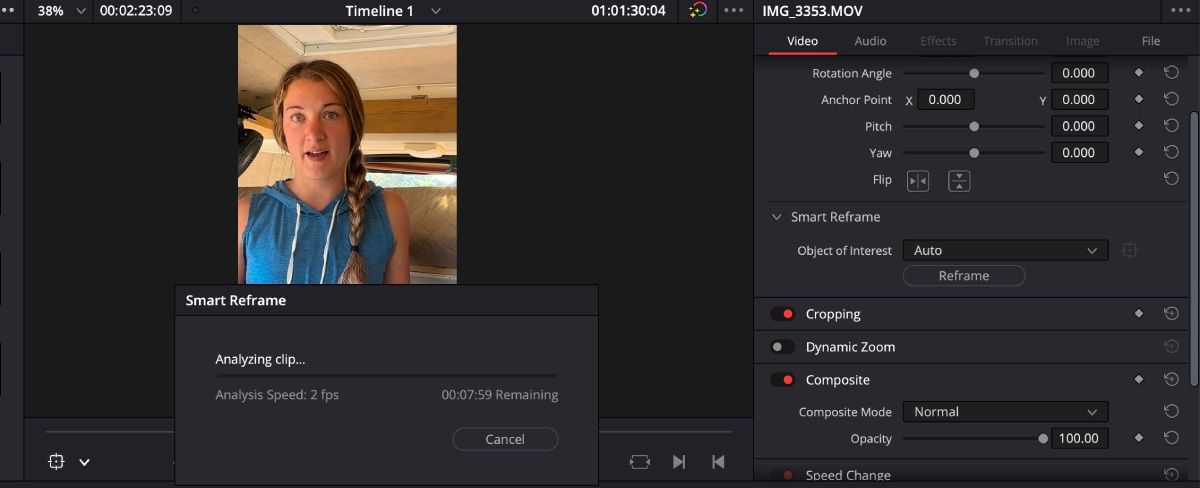1200x488 pixels.
Task: Click the next clip skip icon
Action: pyautogui.click(x=679, y=461)
